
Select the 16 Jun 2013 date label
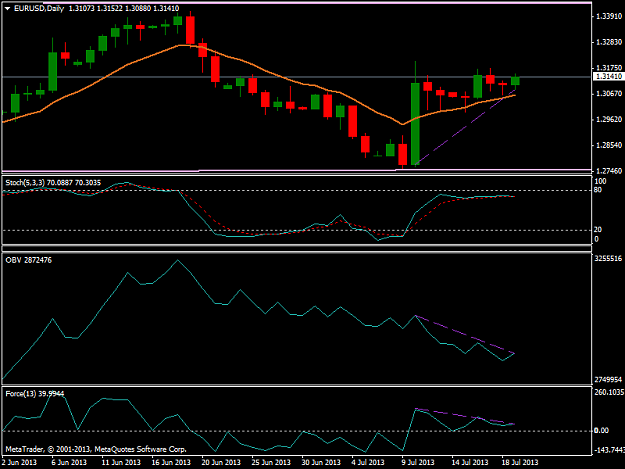[x=171, y=462]
